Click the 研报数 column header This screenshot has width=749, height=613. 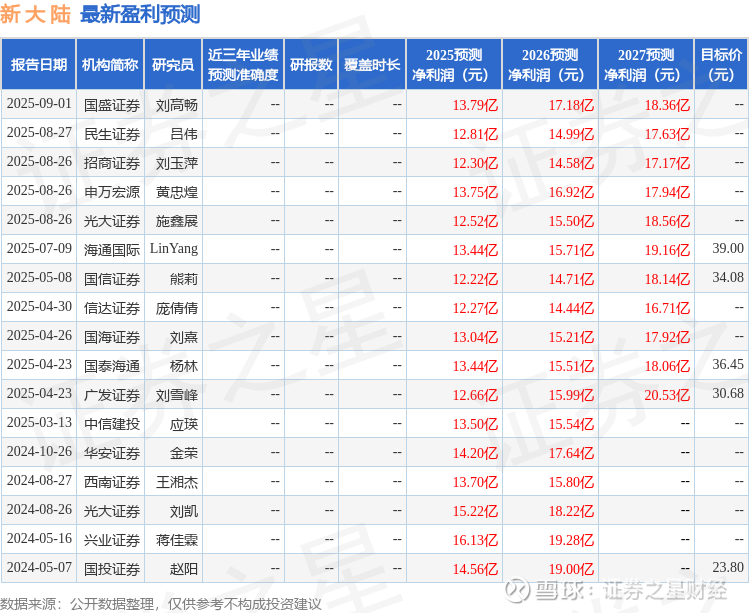pos(311,65)
